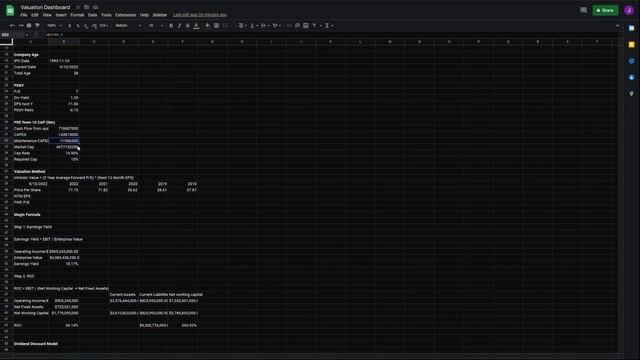Open the View menu
640x360 pixels.
point(47,15)
